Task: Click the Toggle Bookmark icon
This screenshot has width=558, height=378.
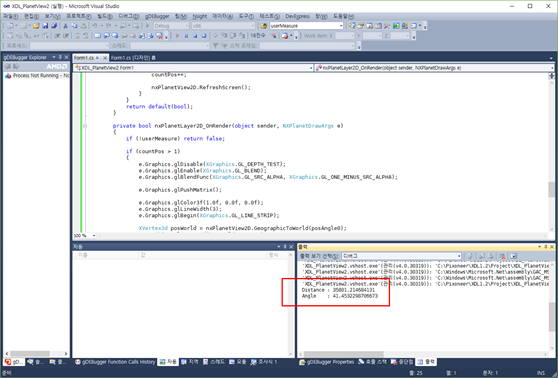Action: 97,36
